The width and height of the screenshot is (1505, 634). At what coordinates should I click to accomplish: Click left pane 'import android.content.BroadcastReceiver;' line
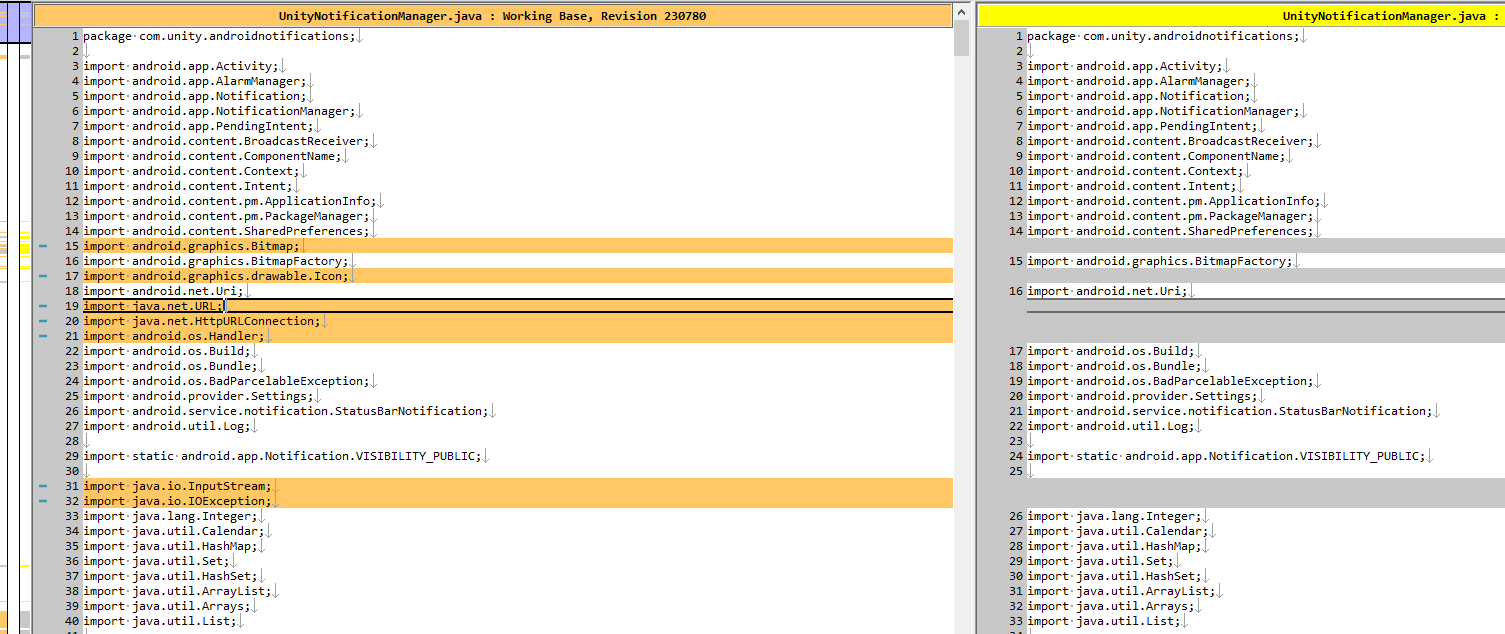226,141
